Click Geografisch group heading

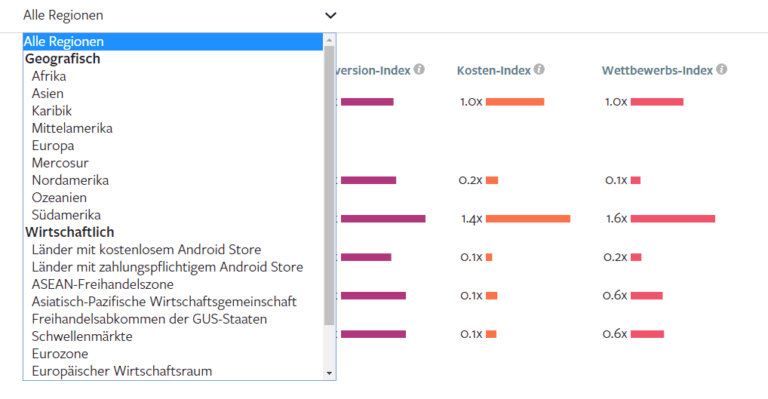(x=63, y=59)
